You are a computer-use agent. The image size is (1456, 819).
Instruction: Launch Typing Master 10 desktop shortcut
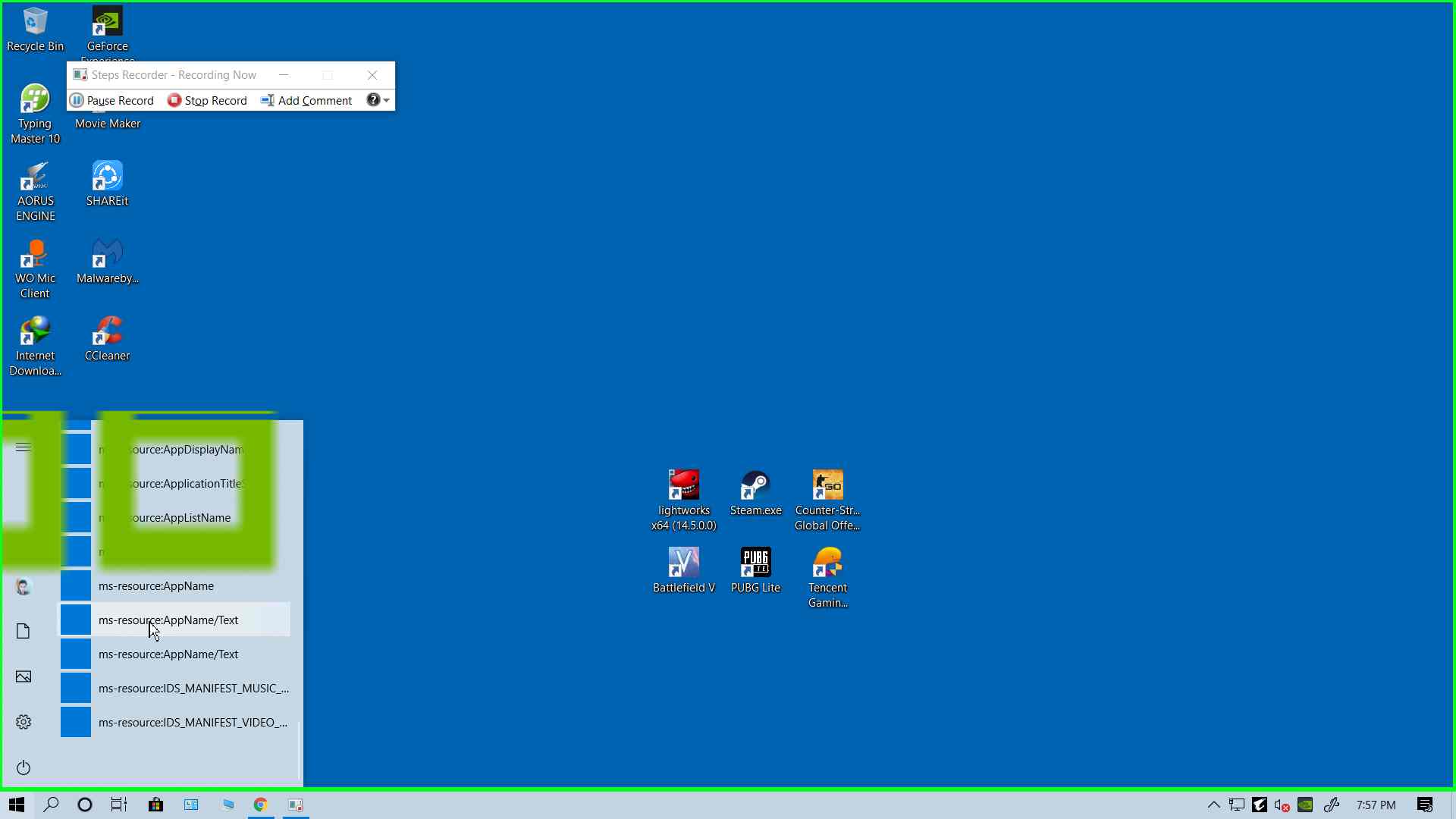(x=35, y=114)
